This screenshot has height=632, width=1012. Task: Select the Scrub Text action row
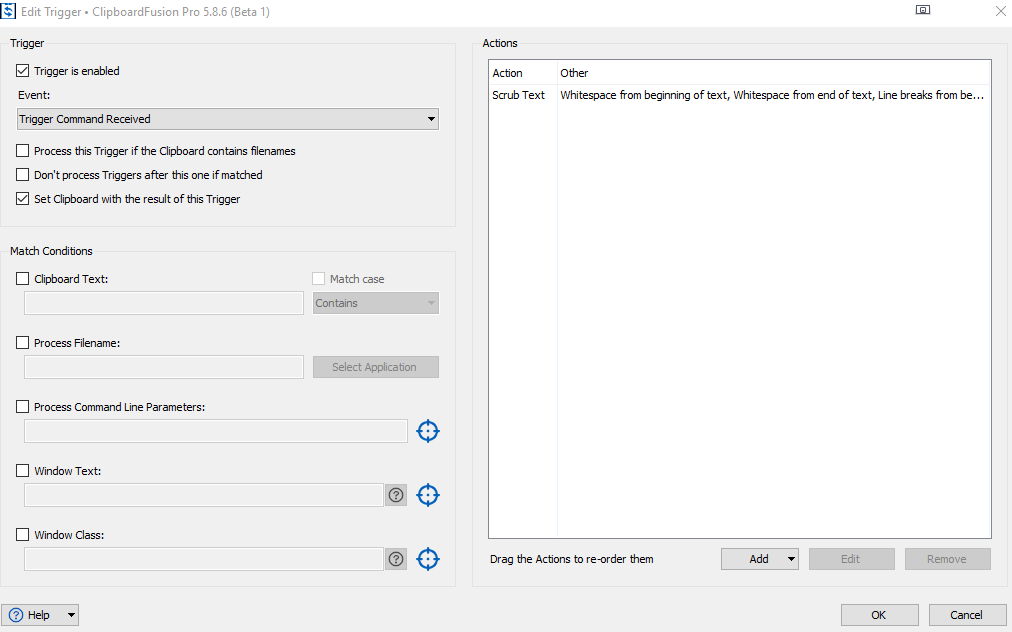(519, 95)
